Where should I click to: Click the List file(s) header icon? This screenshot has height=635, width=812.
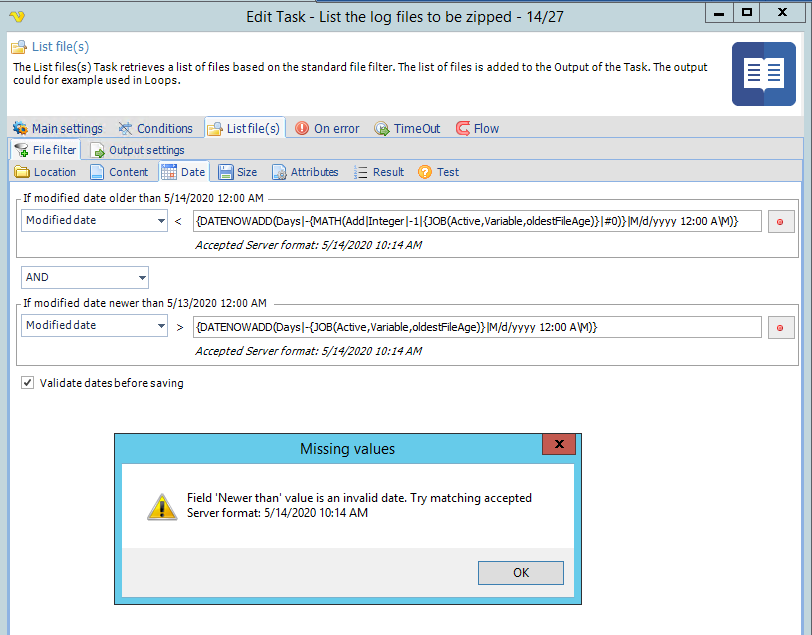(x=19, y=47)
